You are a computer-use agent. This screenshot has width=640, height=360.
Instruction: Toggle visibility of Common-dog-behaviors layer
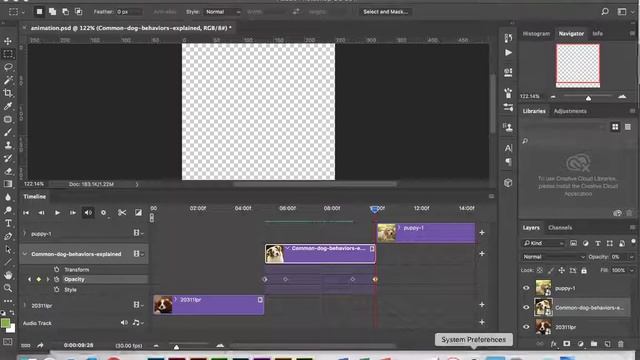(526, 308)
